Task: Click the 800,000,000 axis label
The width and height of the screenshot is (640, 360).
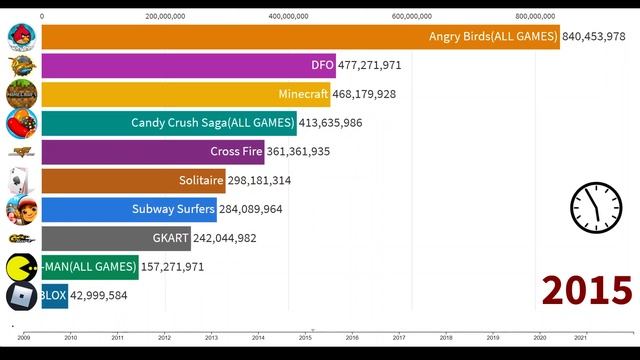Action: point(535,16)
